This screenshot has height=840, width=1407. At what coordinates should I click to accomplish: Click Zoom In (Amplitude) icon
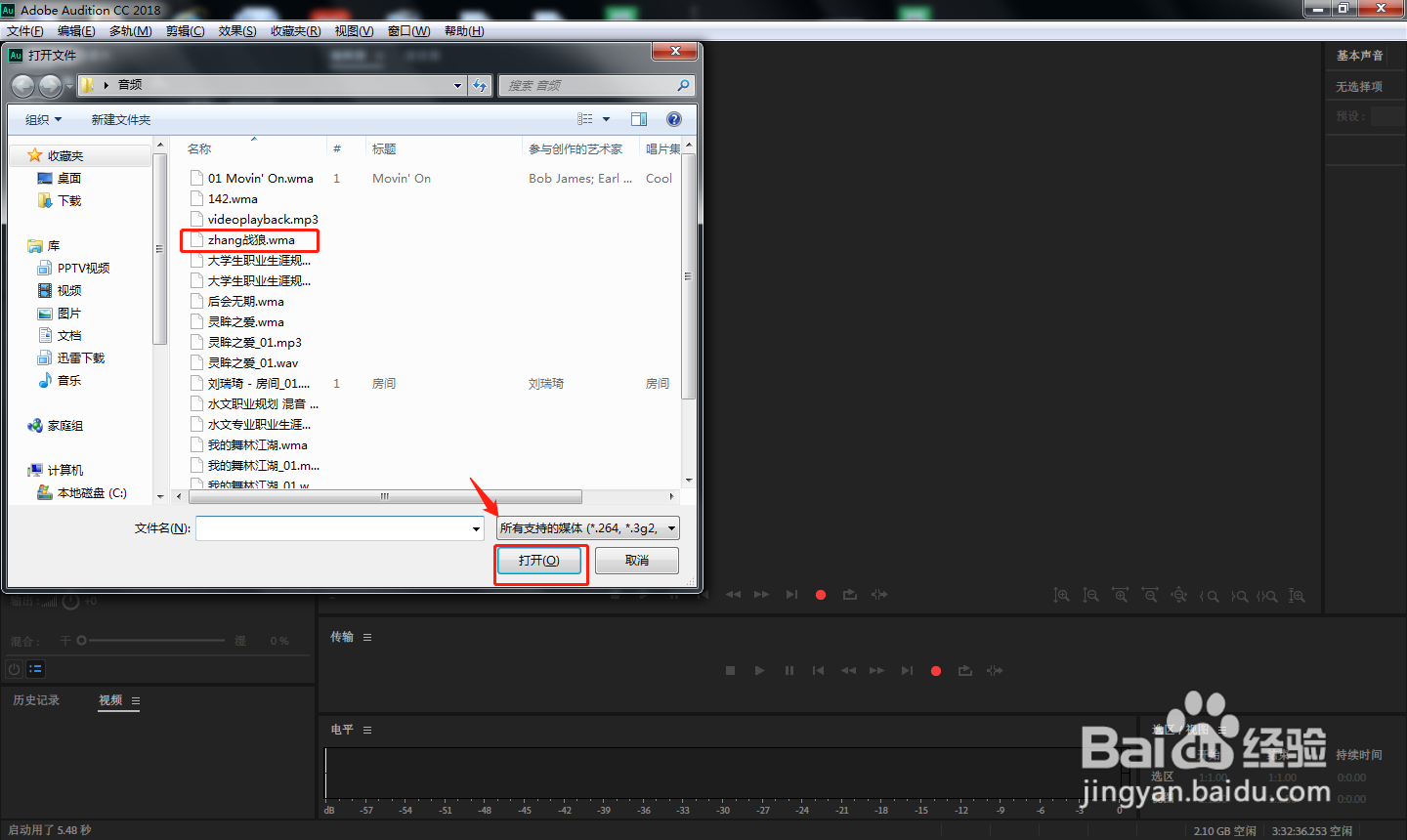[x=1061, y=595]
